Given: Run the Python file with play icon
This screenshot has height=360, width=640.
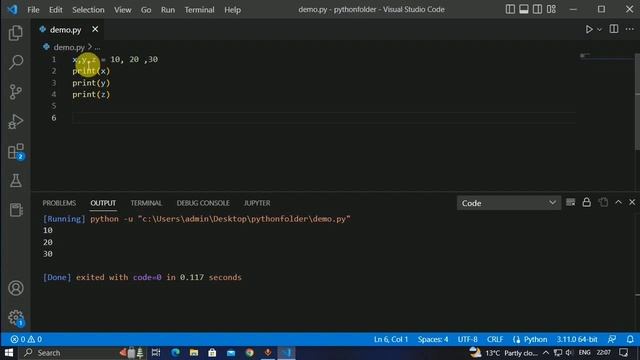Looking at the screenshot, I should pyautogui.click(x=589, y=29).
